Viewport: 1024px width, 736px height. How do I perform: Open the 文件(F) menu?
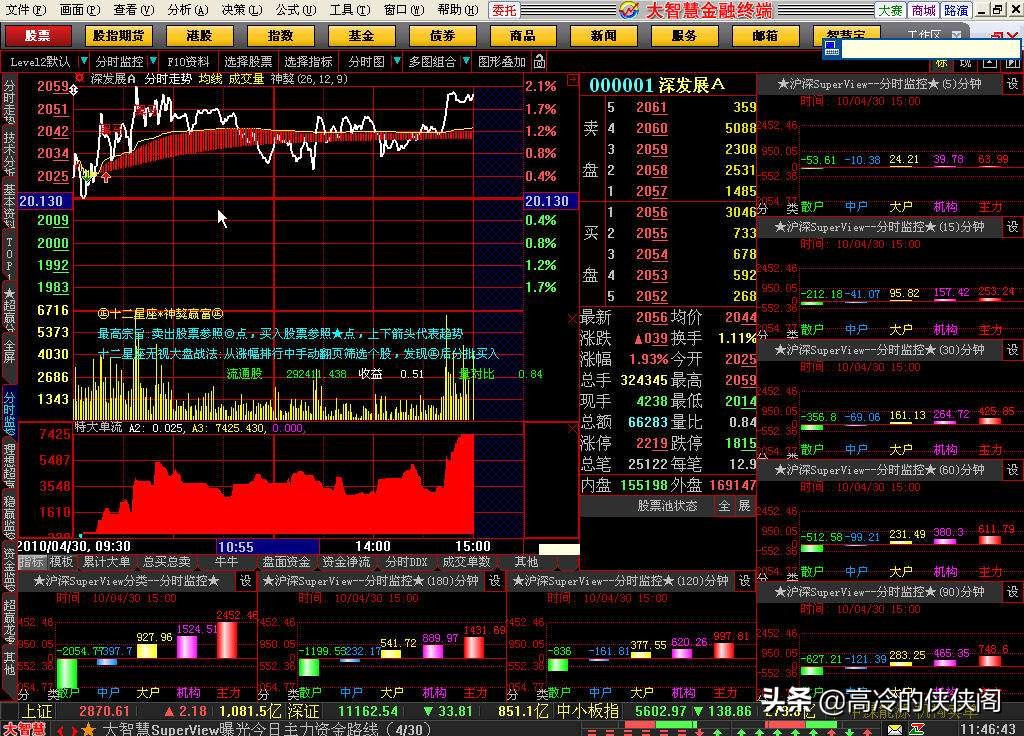(x=25, y=10)
